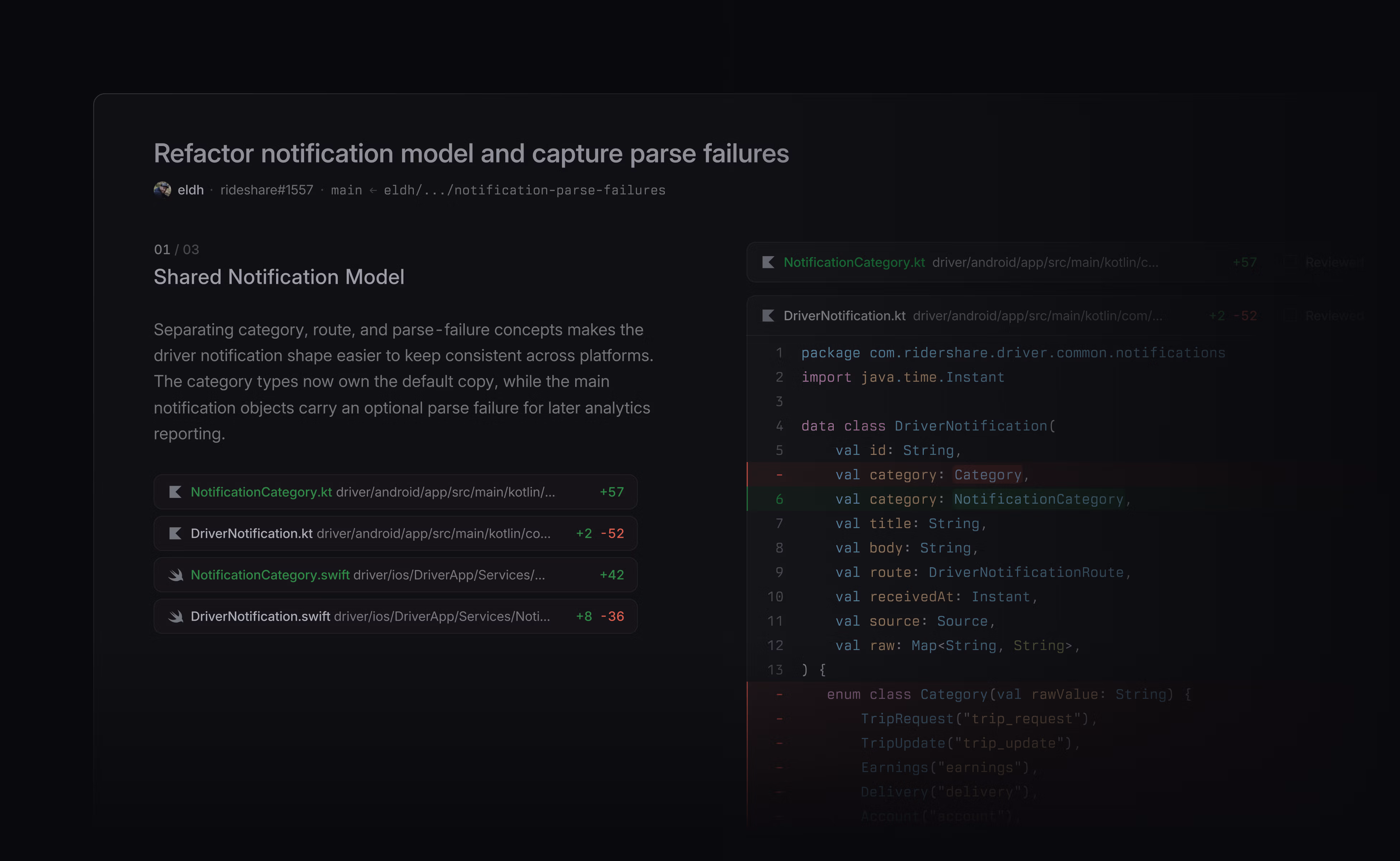The height and width of the screenshot is (861, 1400).
Task: Click line 7 val title: String
Action: coord(911,524)
